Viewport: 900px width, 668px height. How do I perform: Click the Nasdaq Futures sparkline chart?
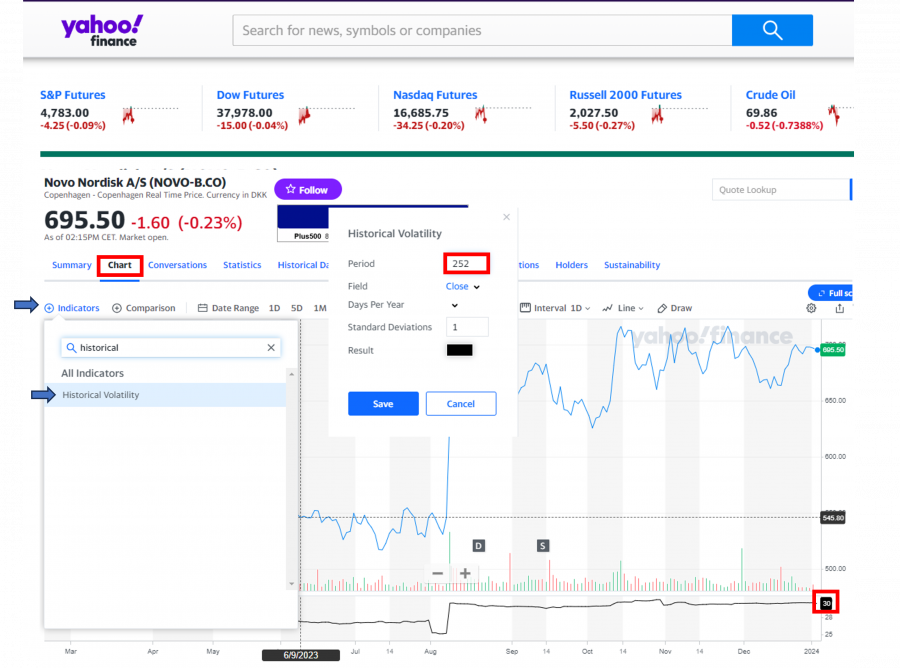503,114
